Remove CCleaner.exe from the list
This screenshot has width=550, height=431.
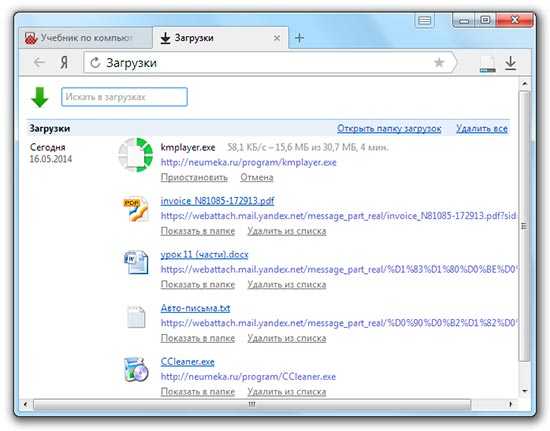[x=287, y=392]
